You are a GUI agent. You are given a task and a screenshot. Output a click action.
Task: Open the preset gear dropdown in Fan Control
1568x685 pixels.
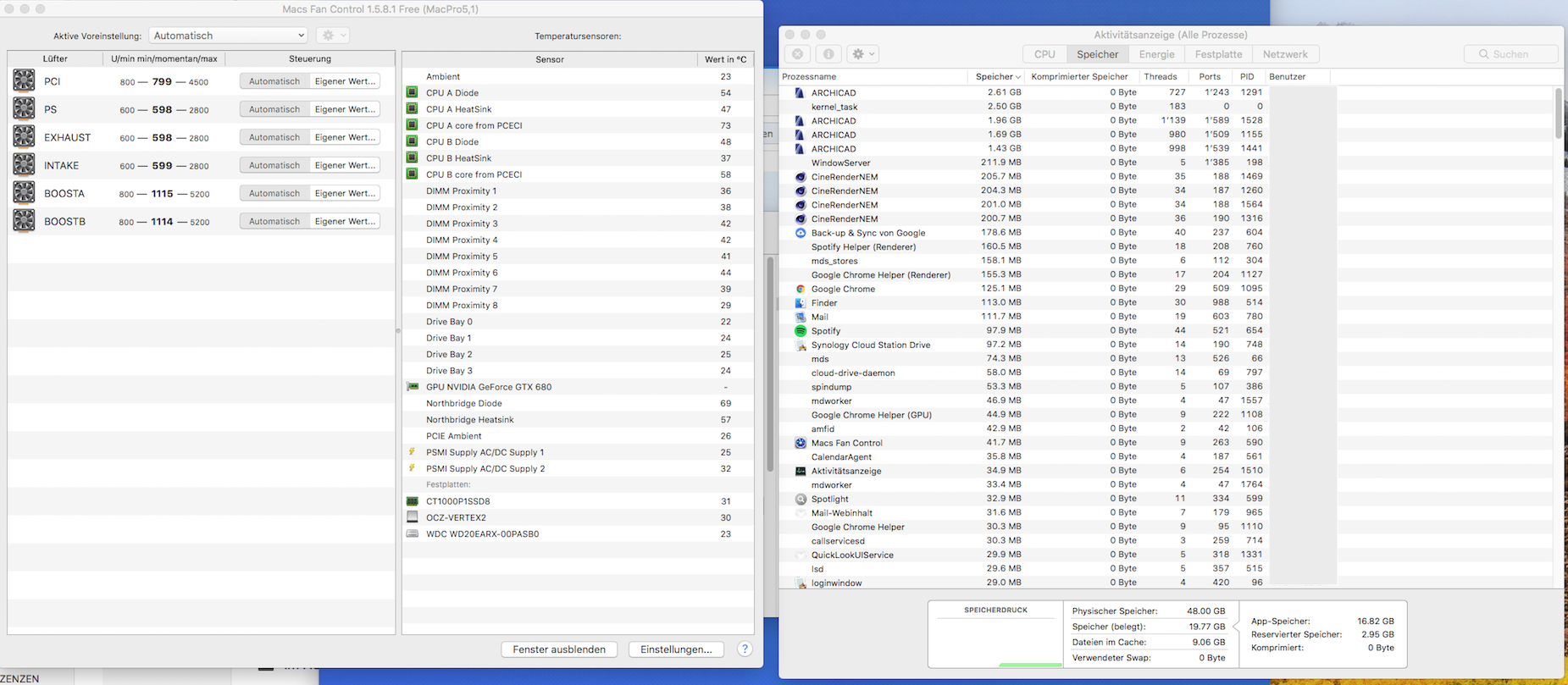332,36
